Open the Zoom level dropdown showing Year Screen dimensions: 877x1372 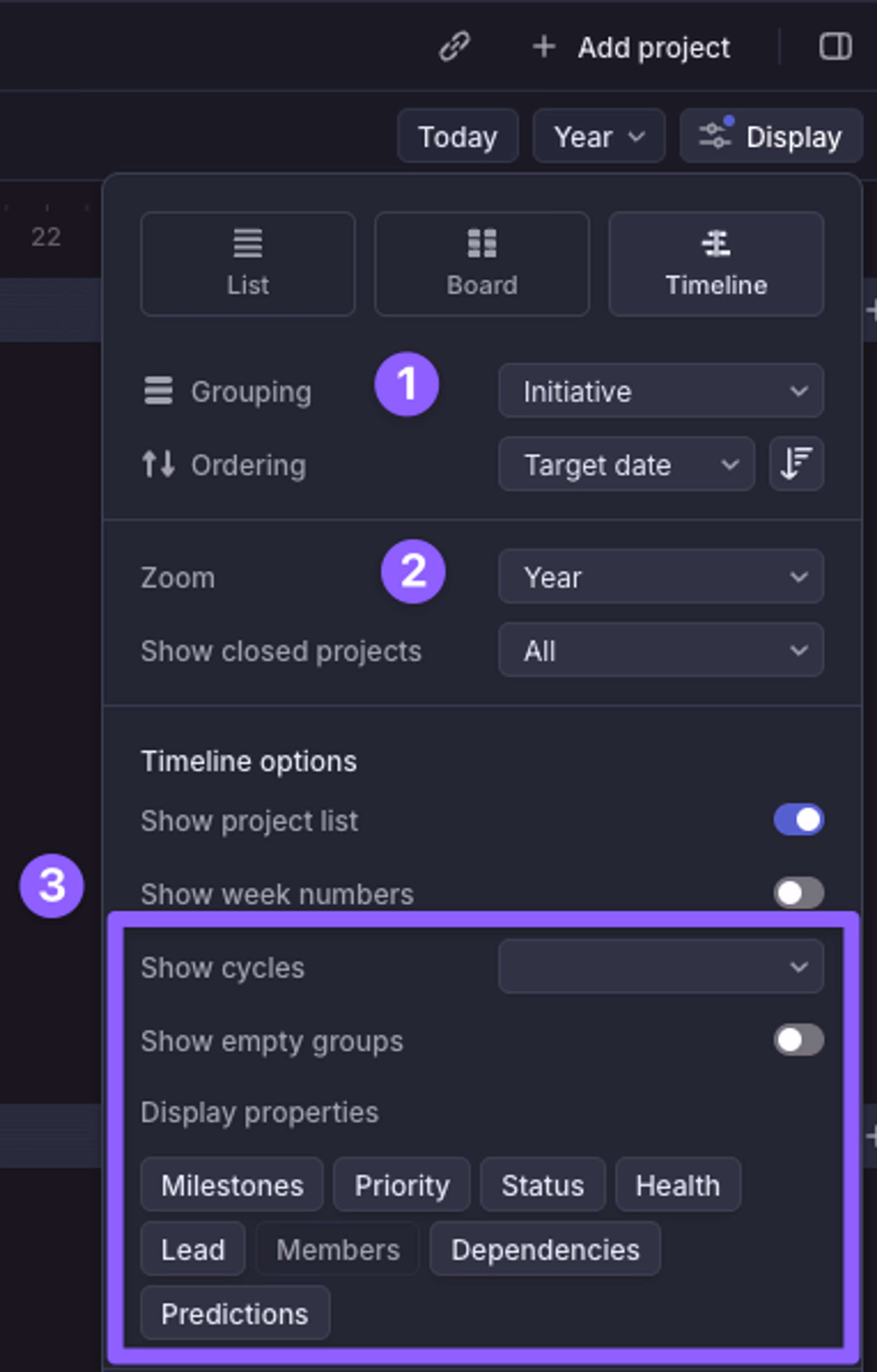(x=660, y=577)
